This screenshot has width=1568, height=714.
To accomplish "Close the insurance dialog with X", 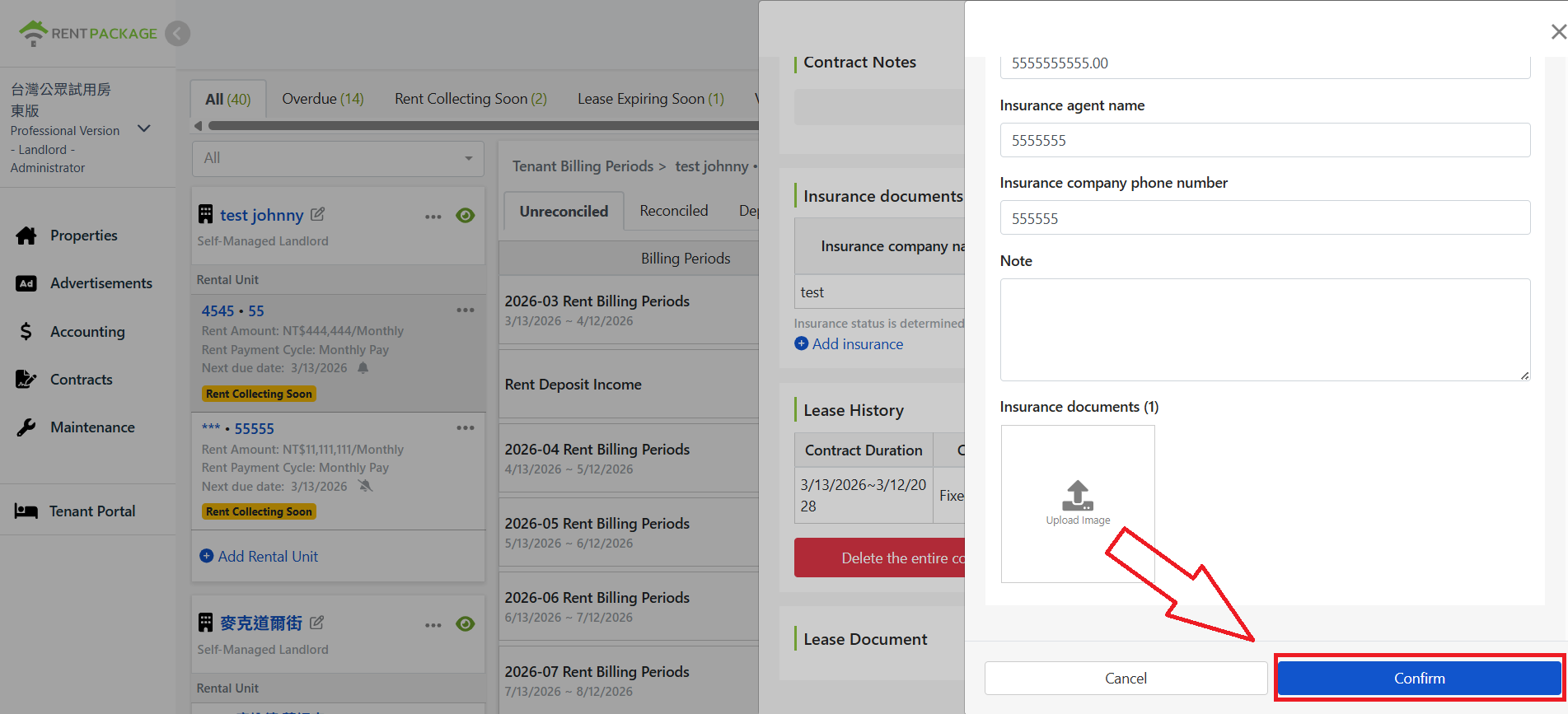I will click(x=1558, y=32).
